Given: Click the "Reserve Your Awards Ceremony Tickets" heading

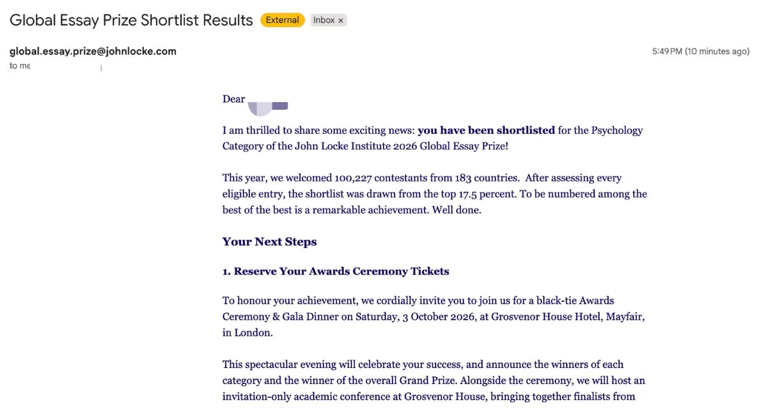Looking at the screenshot, I should click(341, 271).
